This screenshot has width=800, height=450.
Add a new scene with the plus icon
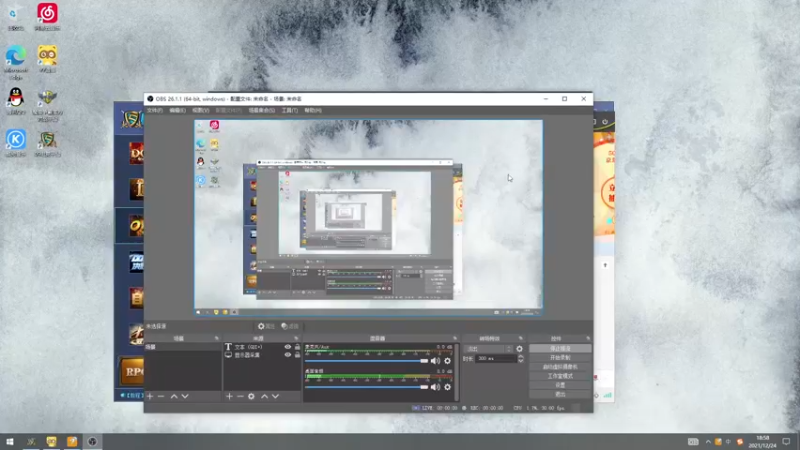pos(149,396)
